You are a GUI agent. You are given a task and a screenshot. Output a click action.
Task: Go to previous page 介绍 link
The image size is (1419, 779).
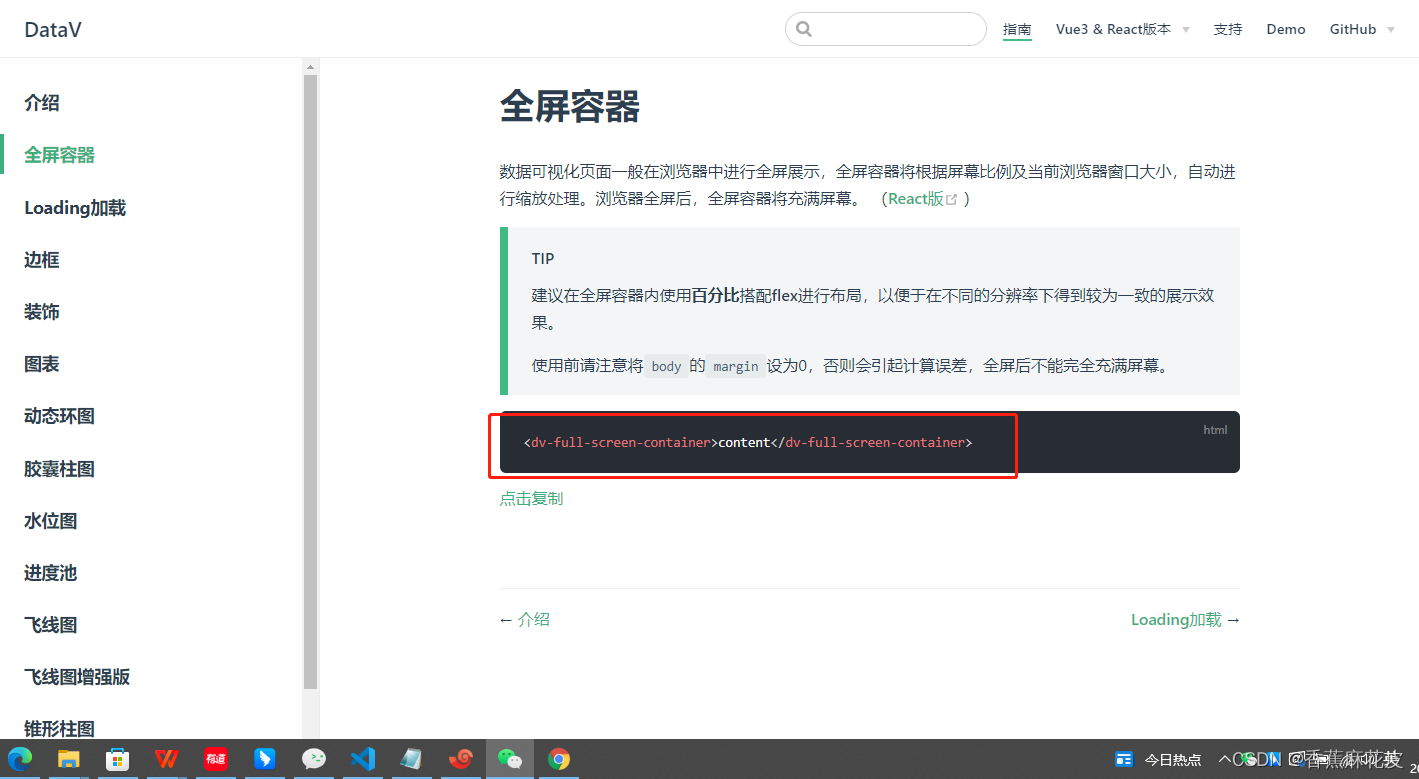[x=533, y=619]
